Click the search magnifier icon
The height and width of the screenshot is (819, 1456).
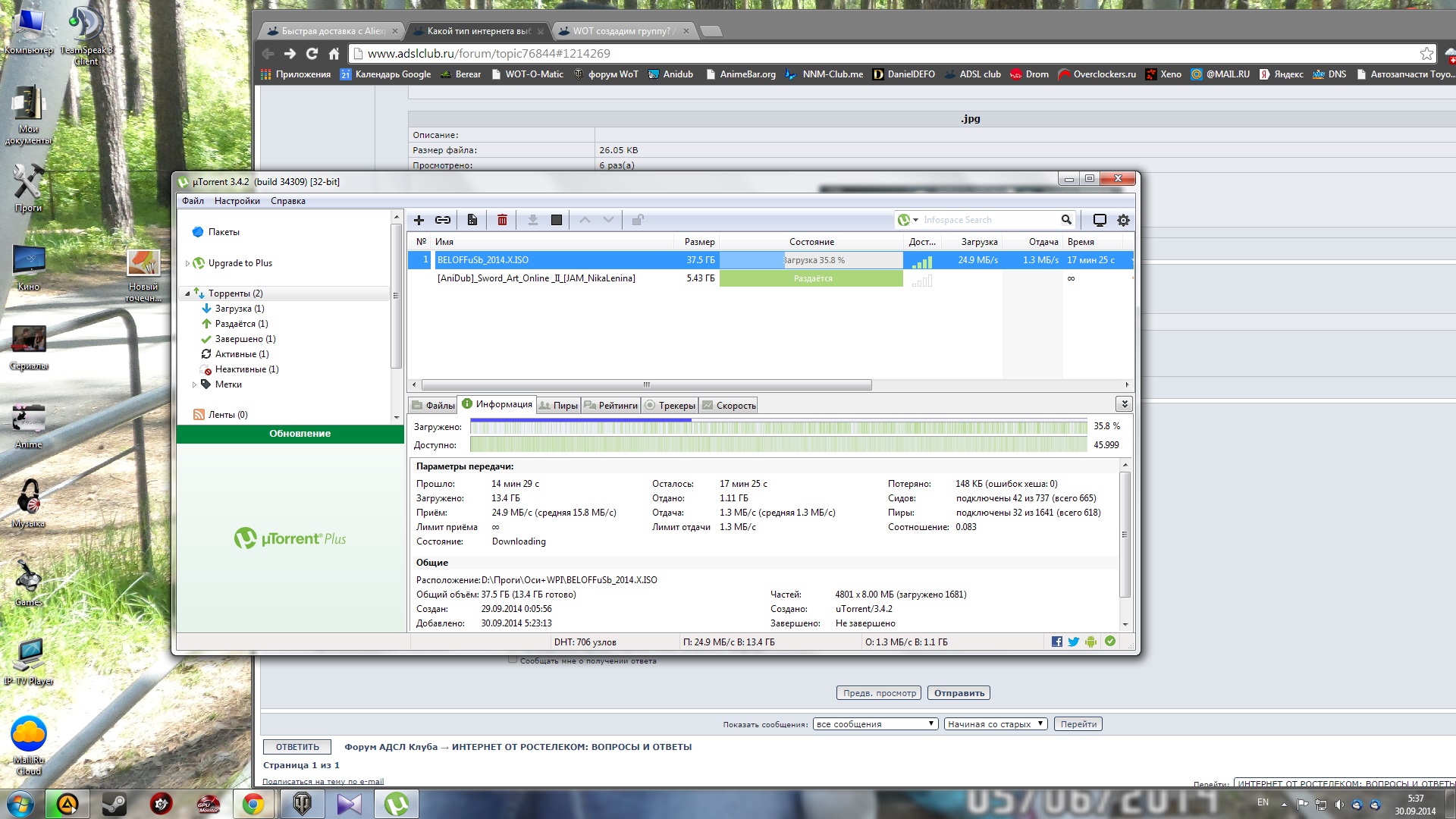[1066, 220]
